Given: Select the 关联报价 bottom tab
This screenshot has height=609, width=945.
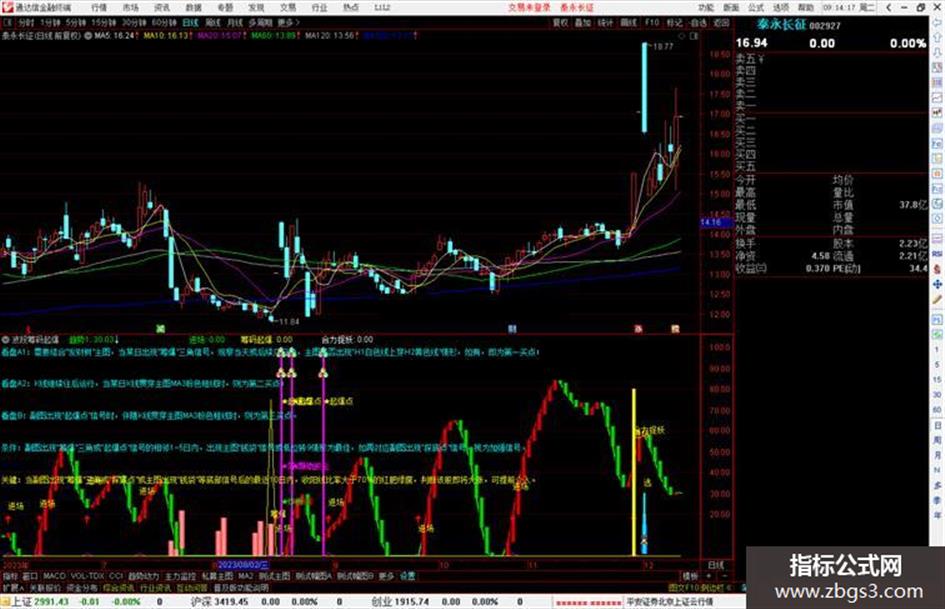Looking at the screenshot, I should (x=45, y=587).
